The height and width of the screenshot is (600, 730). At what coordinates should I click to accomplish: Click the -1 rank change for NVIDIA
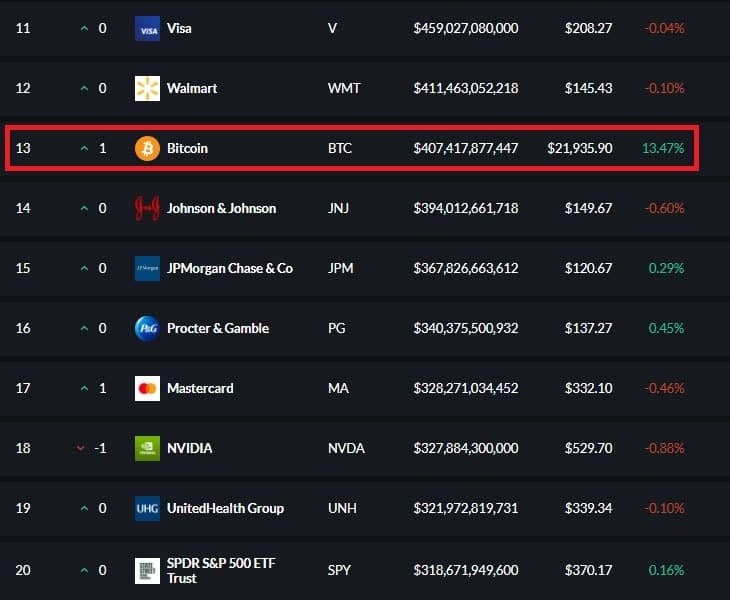coord(101,449)
